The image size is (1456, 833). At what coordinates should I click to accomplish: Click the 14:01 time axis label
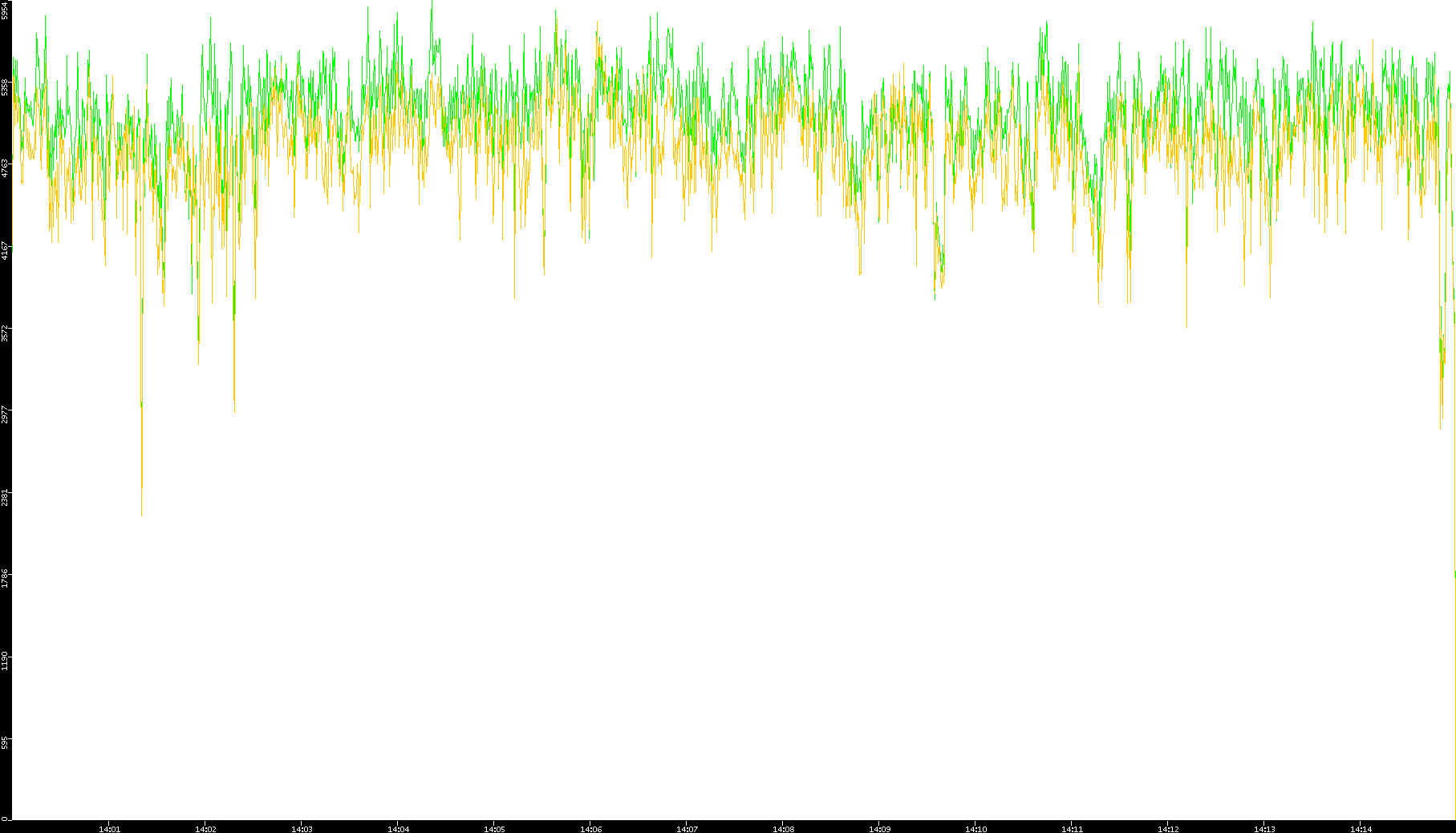[x=109, y=829]
